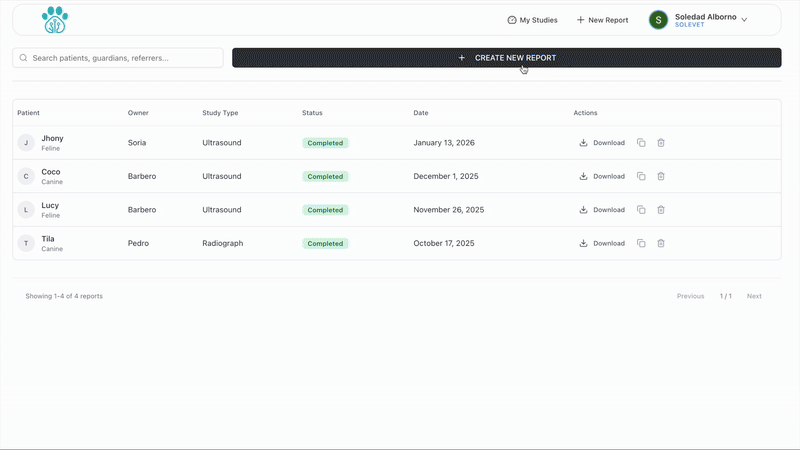The image size is (800, 450).
Task: Click the Completed badge in Jhony's row
Action: 325,143
